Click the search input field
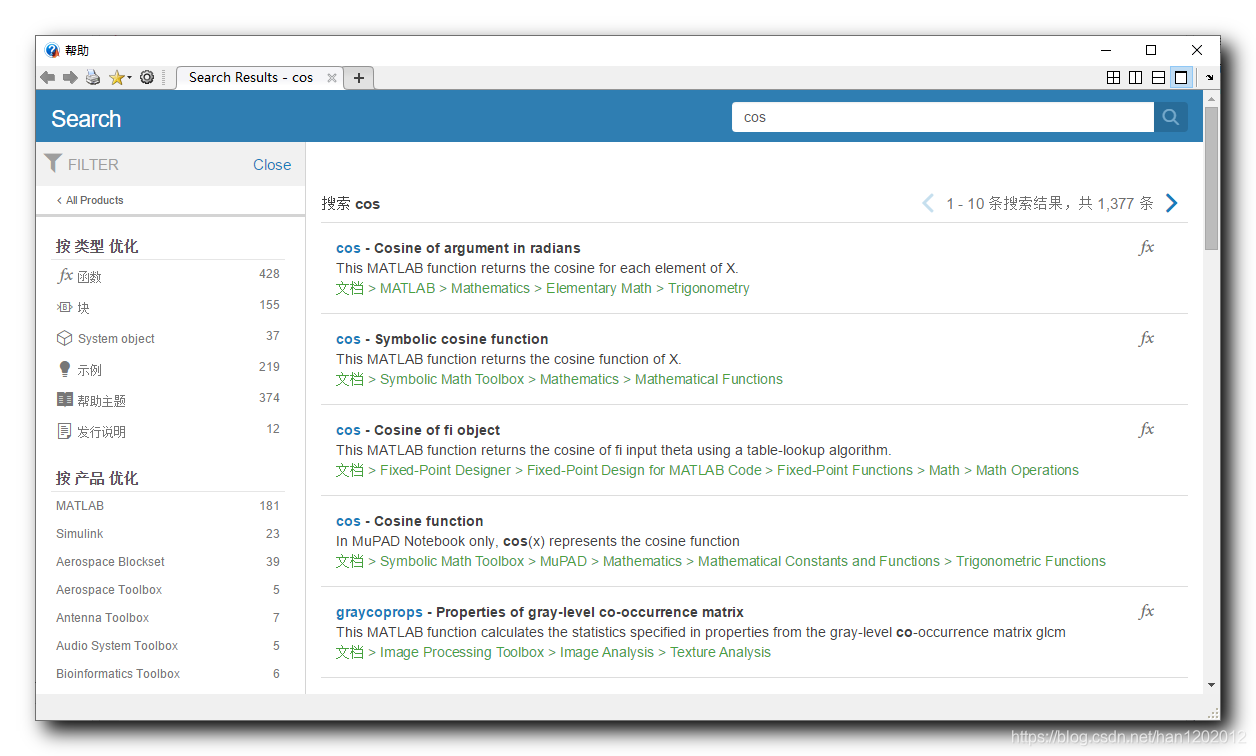The height and width of the screenshot is (756, 1256). point(942,117)
